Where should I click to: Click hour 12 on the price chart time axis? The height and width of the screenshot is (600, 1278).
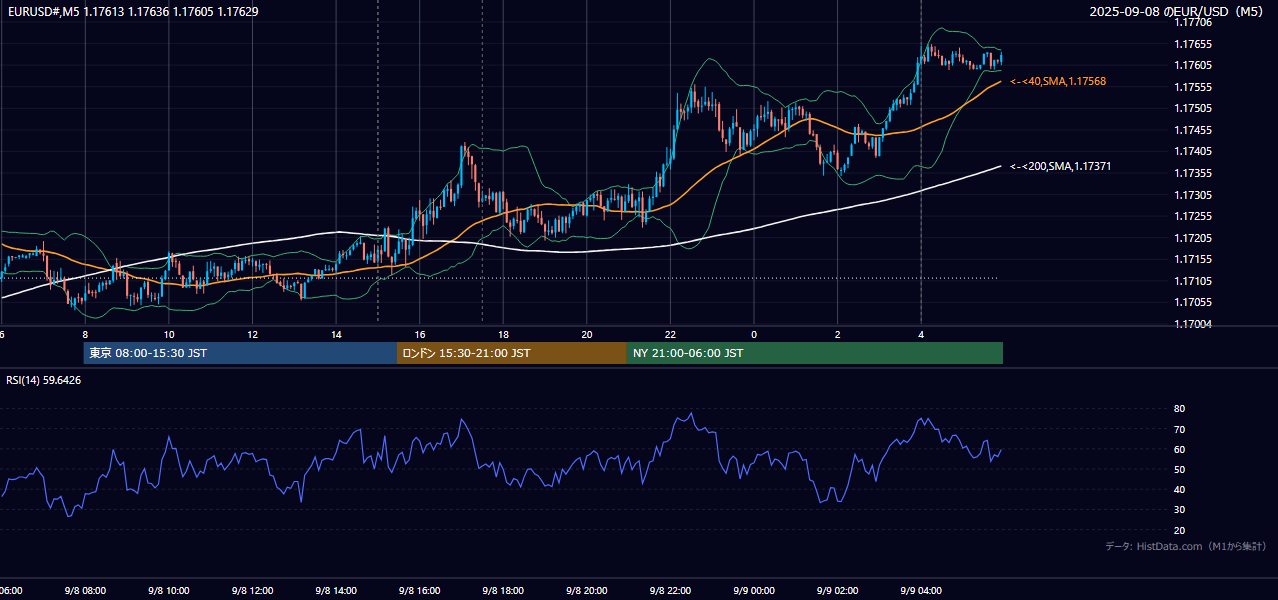click(252, 334)
